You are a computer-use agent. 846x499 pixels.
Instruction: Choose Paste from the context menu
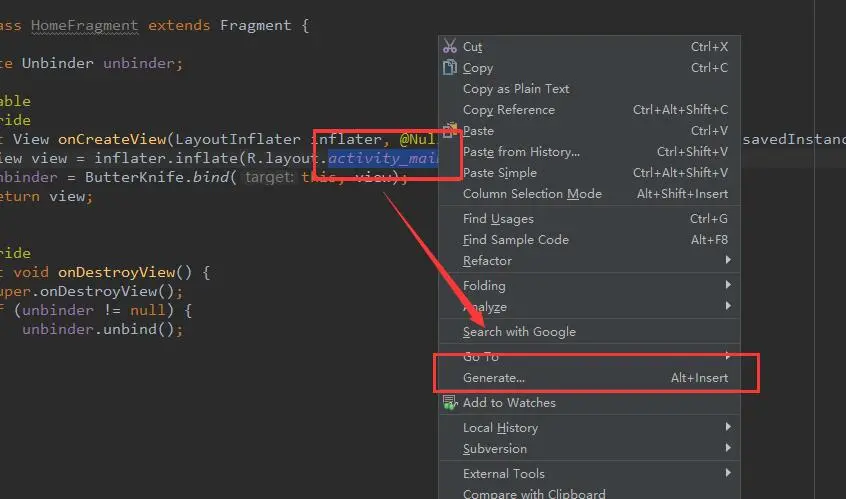(x=590, y=131)
